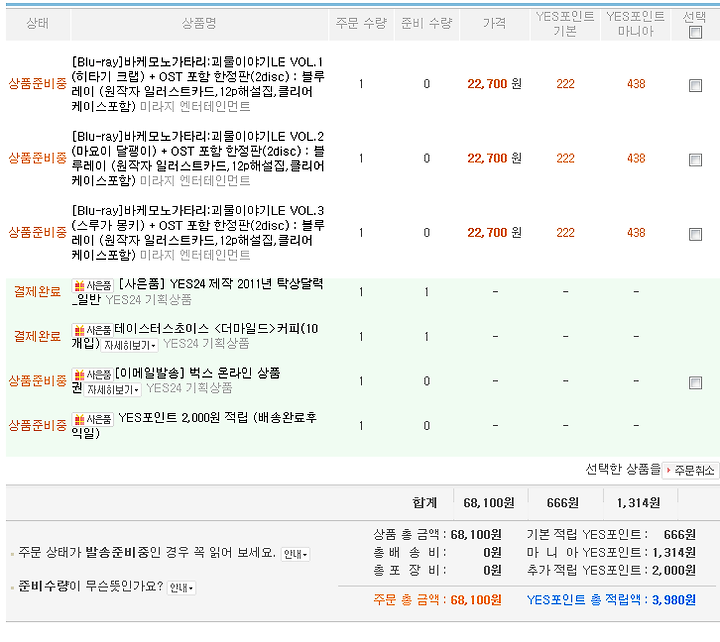720x642 pixels.
Task: Open the Blu-ray VOL.2 마요이 달팽이 product link
Action: (198, 158)
